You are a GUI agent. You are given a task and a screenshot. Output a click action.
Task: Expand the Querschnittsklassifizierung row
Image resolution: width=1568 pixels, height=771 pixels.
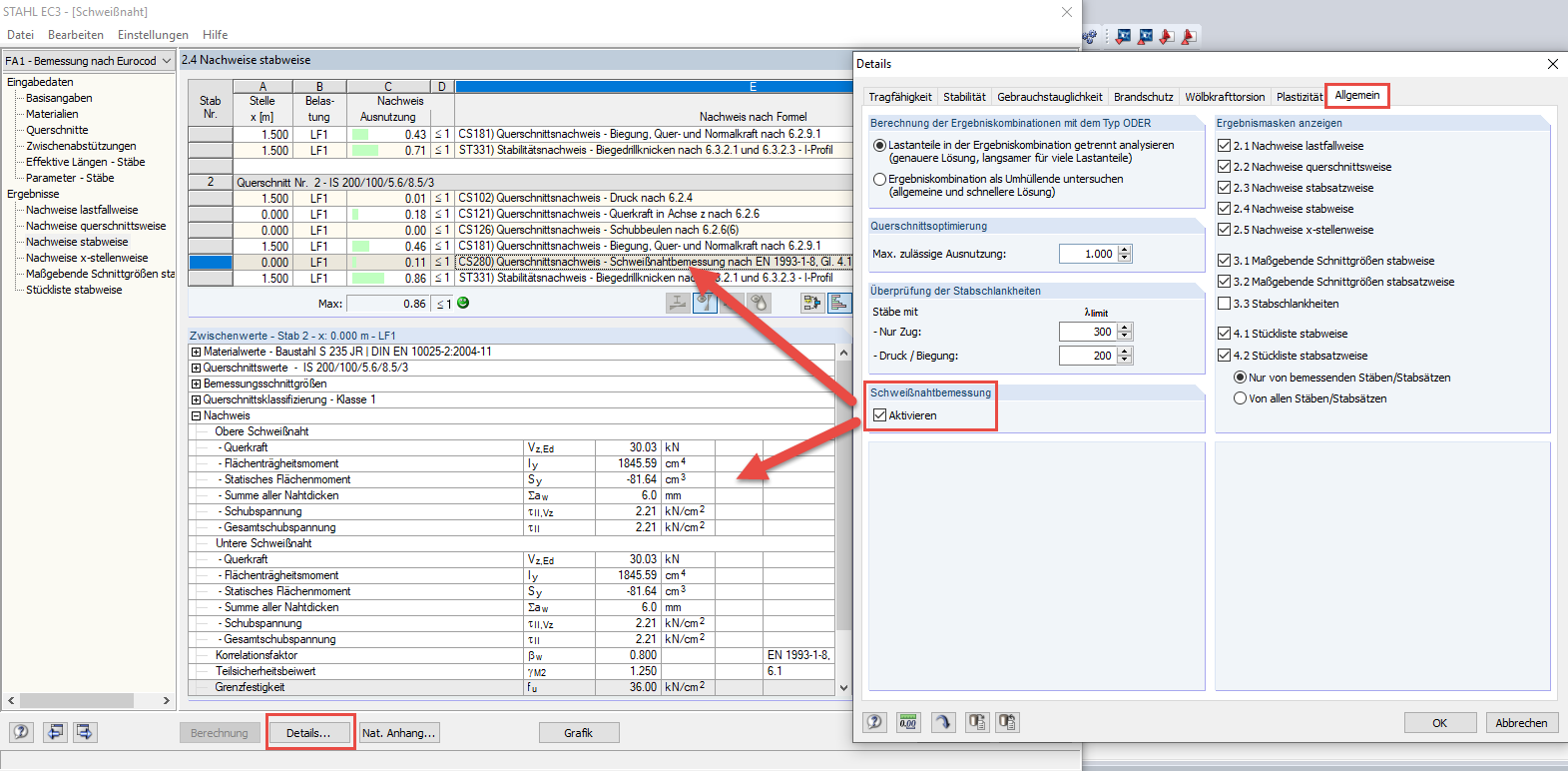(x=196, y=399)
